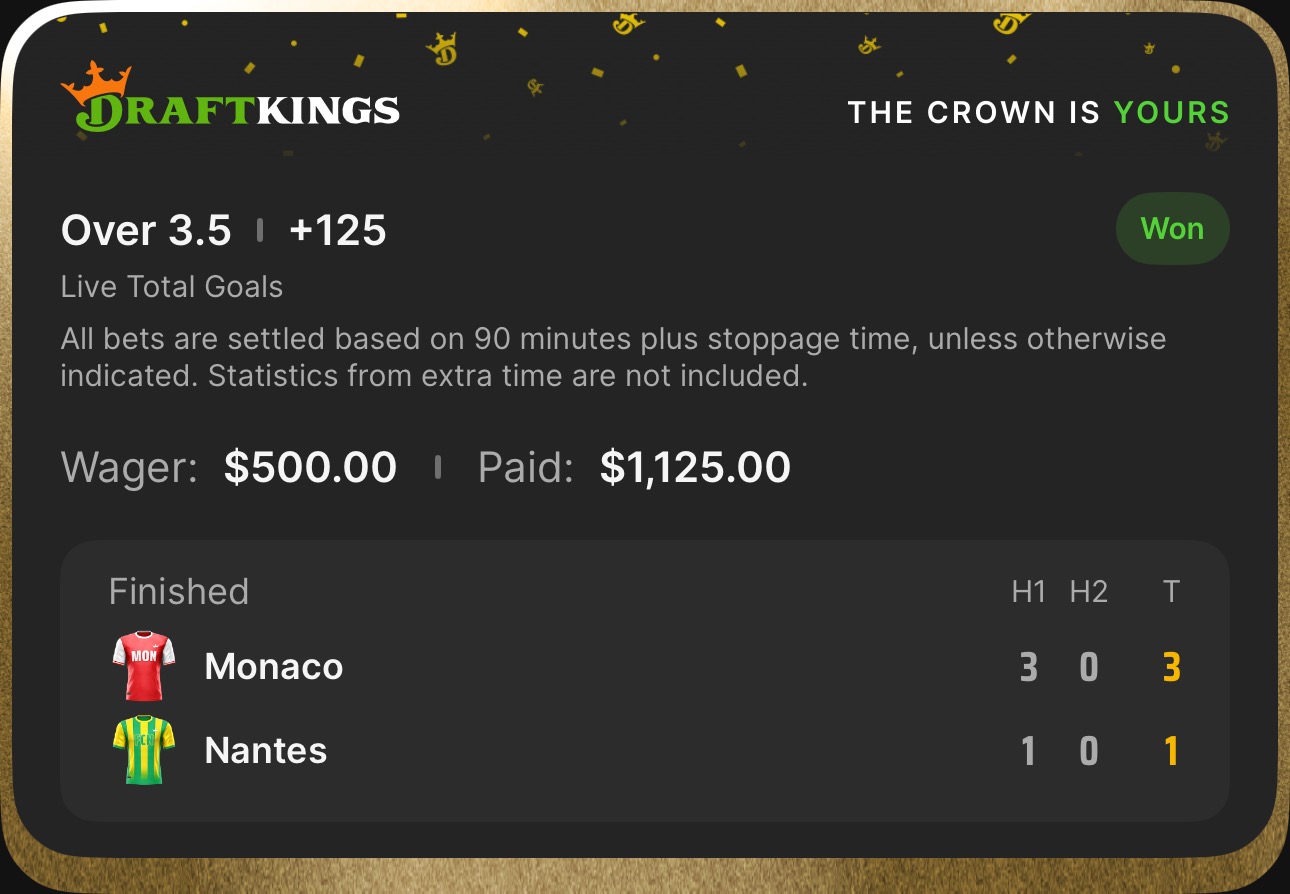Click the bet settlement rules text
Screen dimensions: 1290x894
click(x=612, y=358)
